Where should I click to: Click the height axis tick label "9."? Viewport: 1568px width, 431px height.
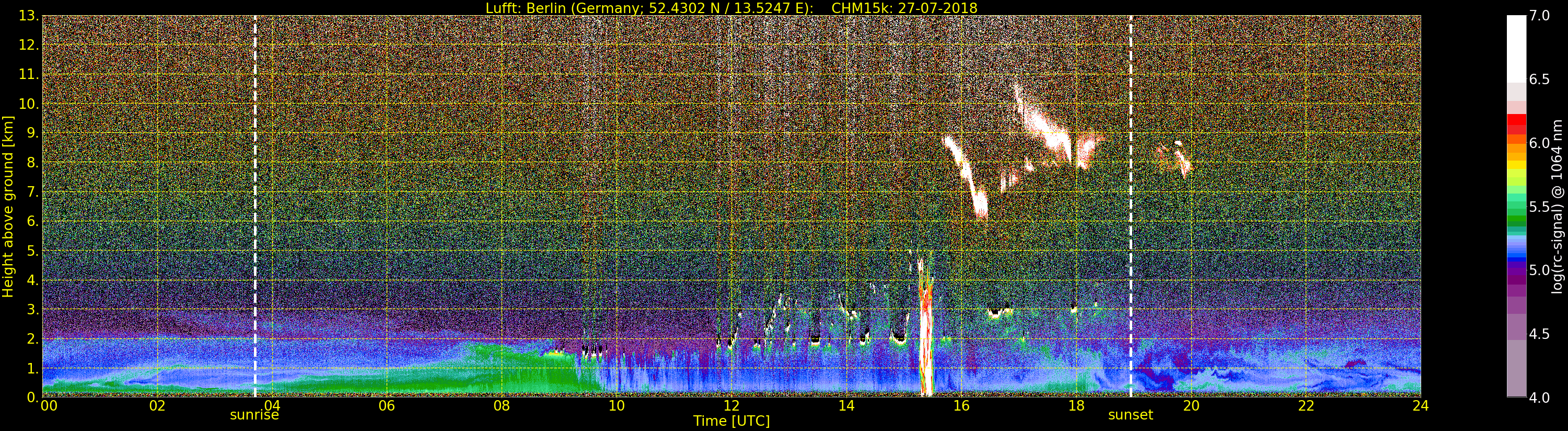click(33, 133)
